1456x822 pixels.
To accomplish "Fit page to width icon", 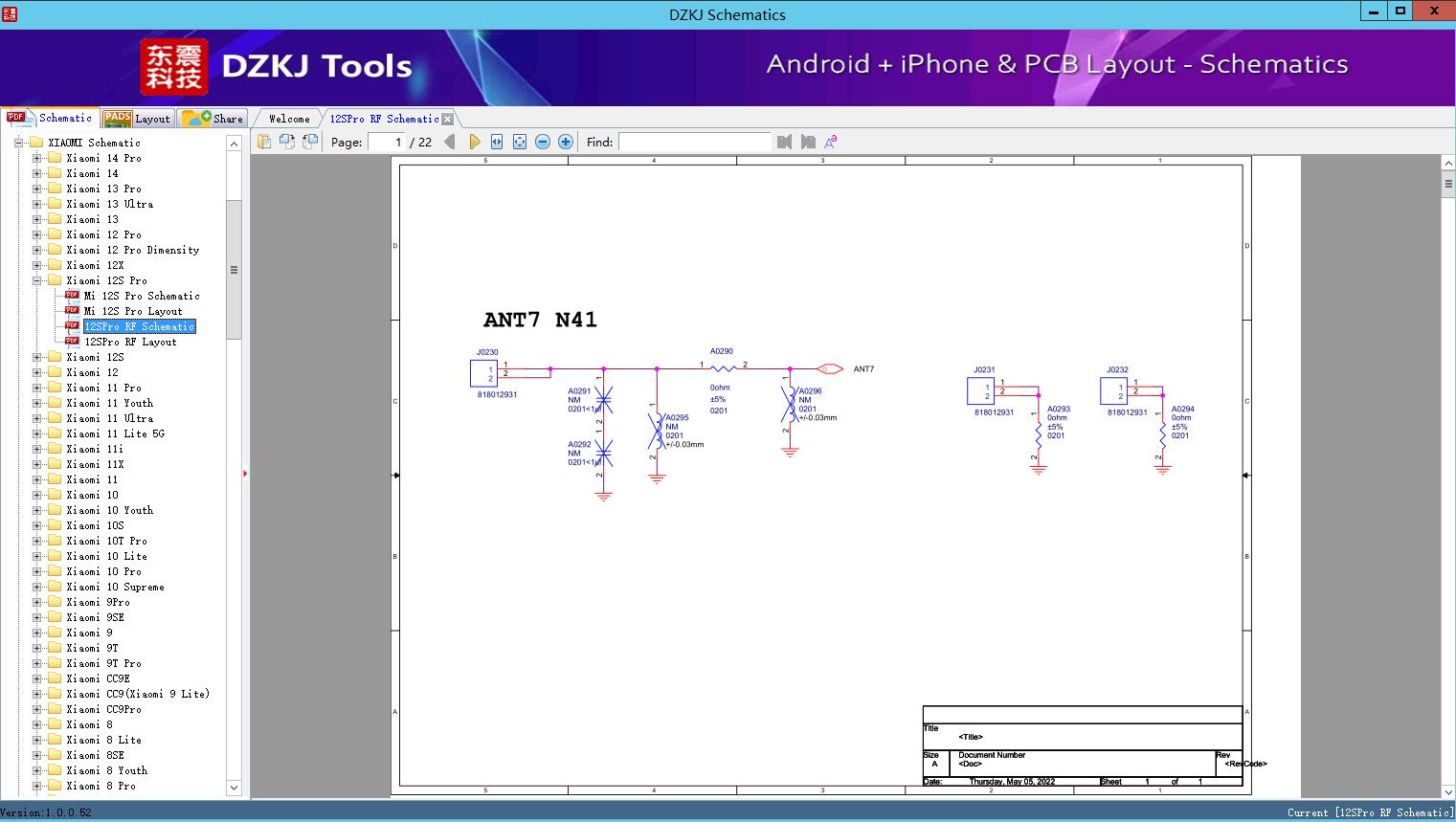I will click(497, 142).
